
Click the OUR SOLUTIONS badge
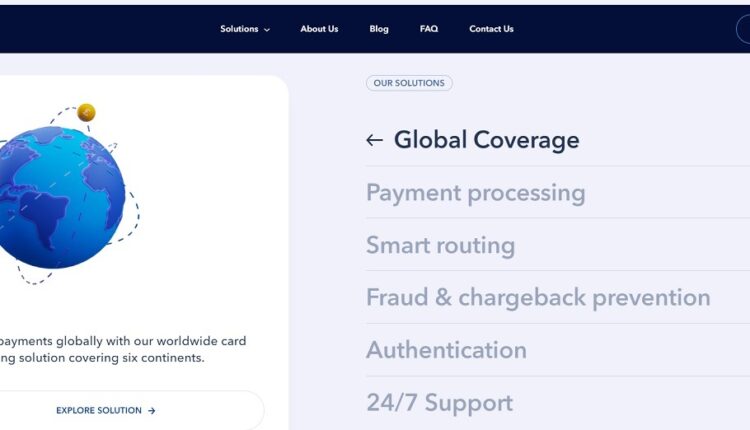[x=409, y=83]
